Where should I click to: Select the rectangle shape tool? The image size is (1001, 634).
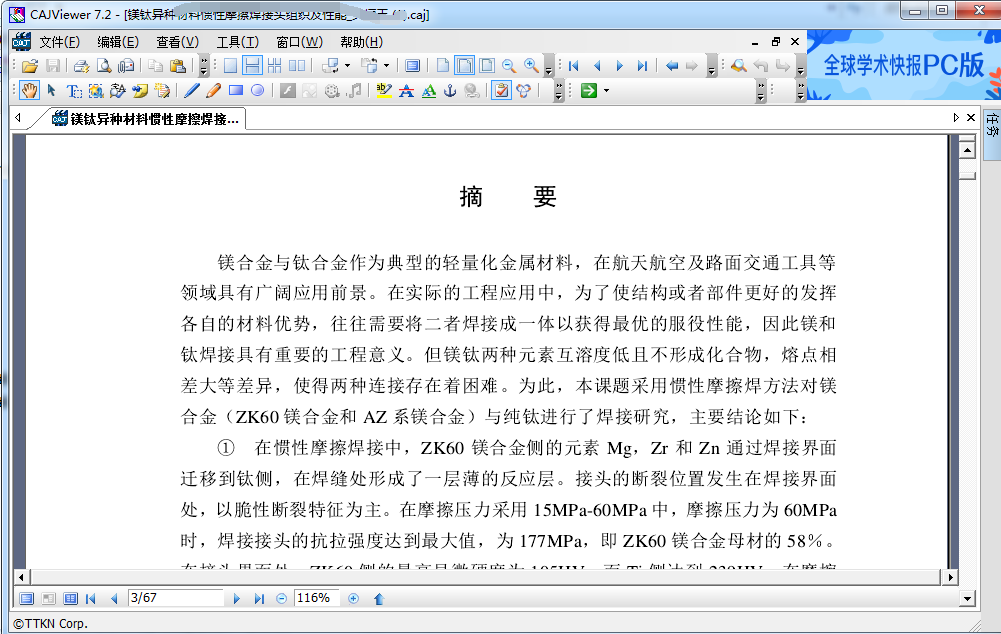pyautogui.click(x=236, y=91)
